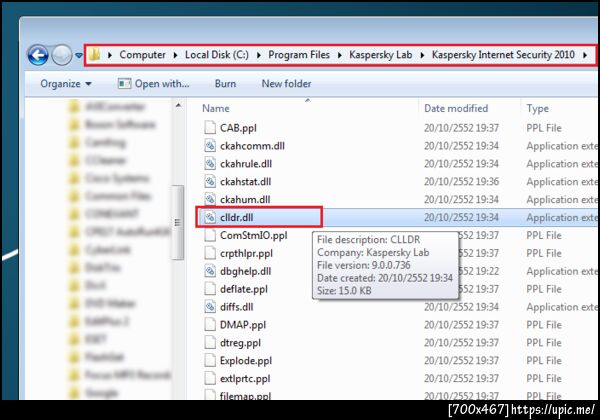Select Local Disk (C:) breadcrumb
Screen dimensions: 600x420
[x=217, y=55]
